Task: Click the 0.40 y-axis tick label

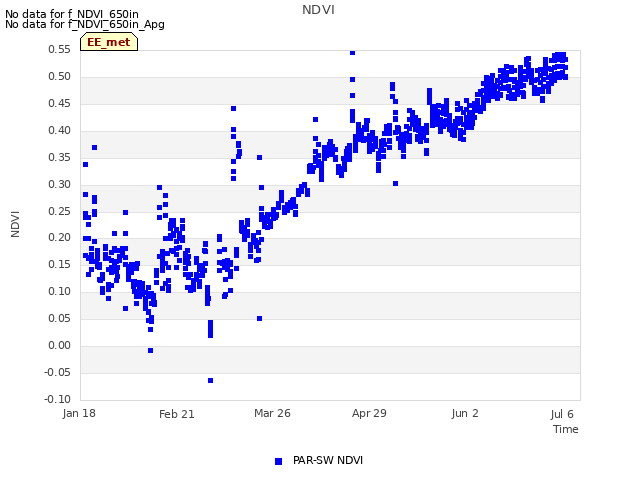Action: tap(60, 130)
